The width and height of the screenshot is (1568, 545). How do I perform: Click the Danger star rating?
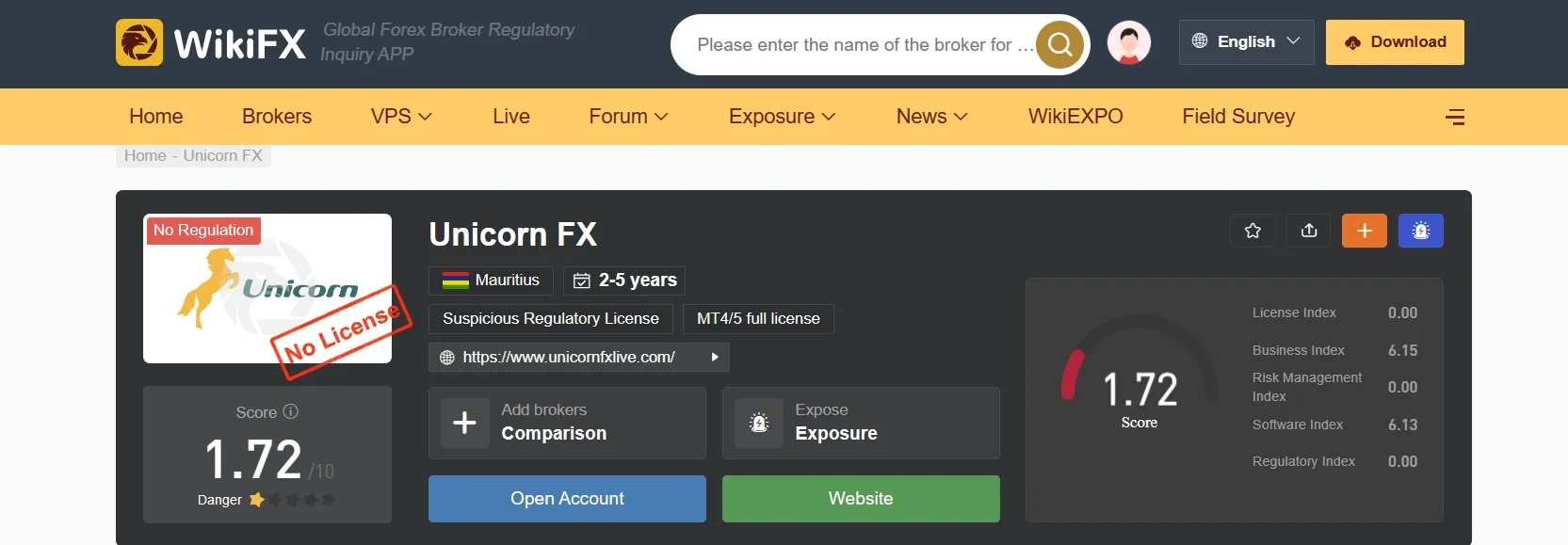point(293,500)
